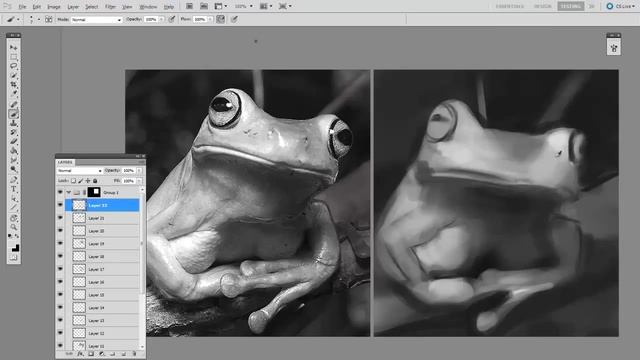640x360 pixels.
Task: Open the layer blend mode dropdown
Action: click(x=80, y=171)
